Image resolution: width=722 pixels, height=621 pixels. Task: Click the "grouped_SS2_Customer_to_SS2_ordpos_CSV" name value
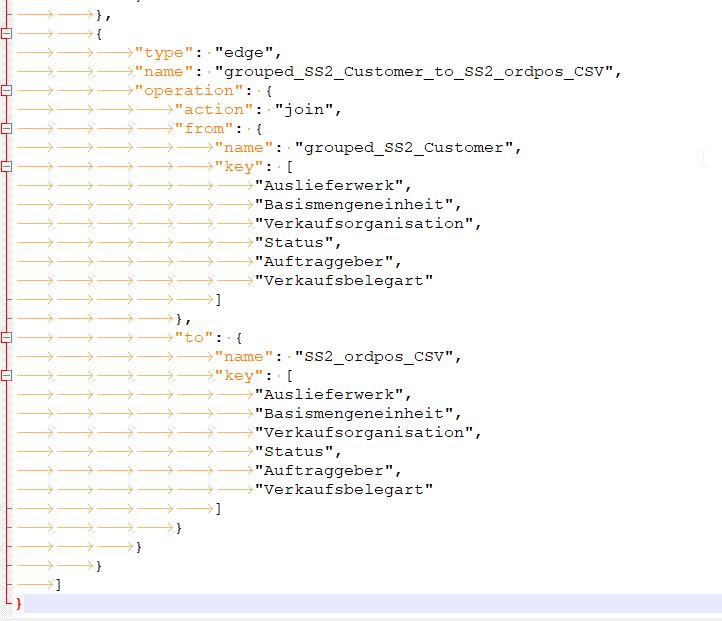coord(413,72)
